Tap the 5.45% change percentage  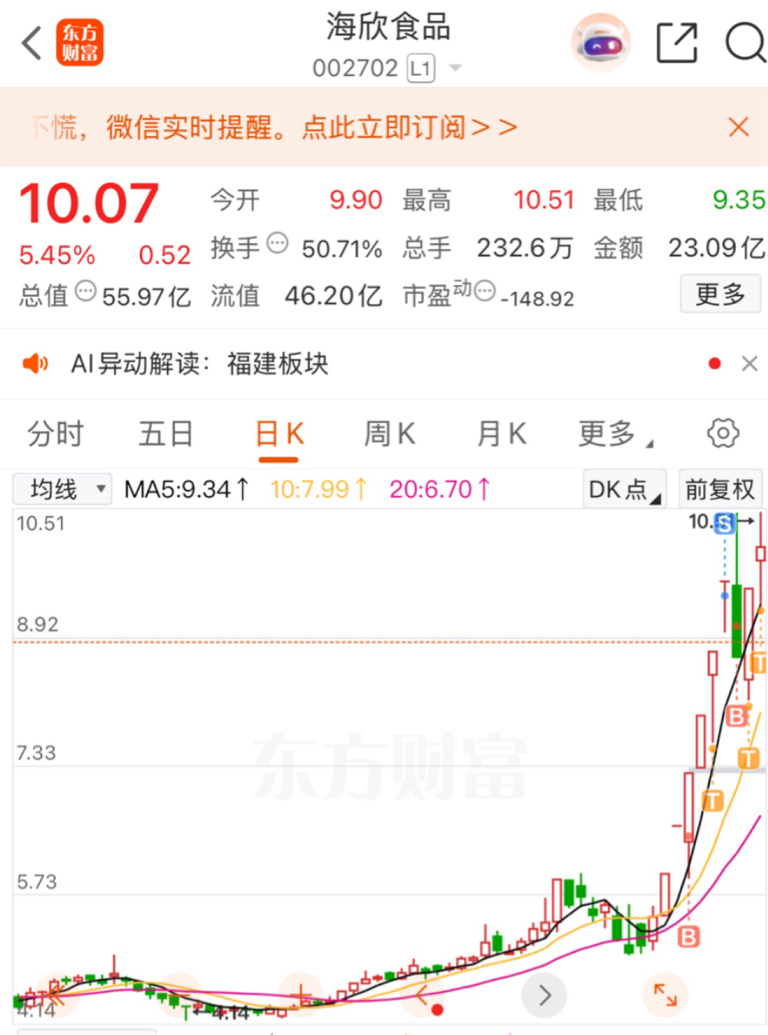(x=57, y=255)
